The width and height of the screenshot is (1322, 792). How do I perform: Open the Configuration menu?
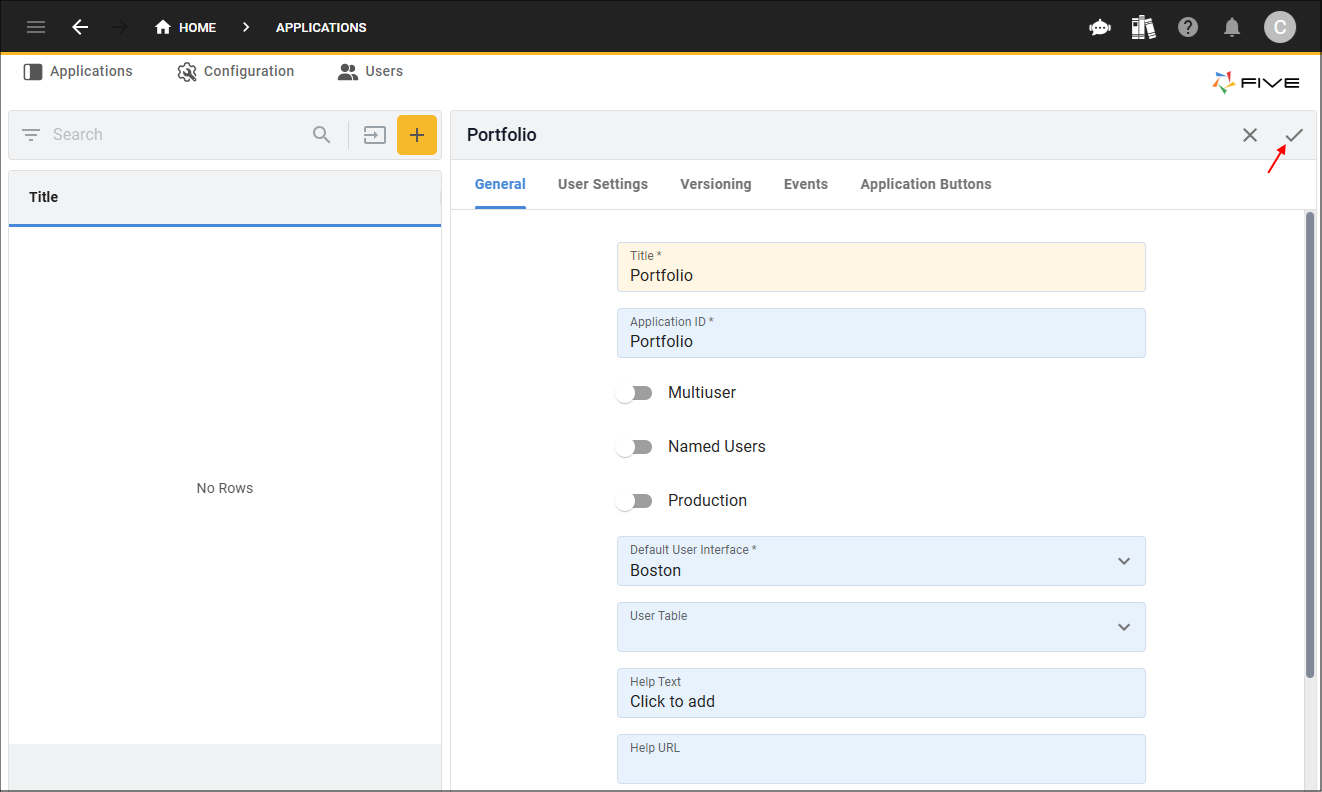[x=235, y=72]
